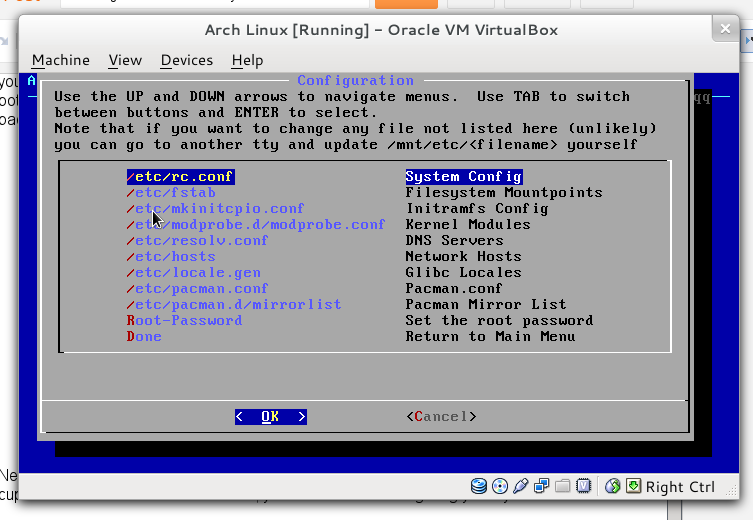Click the Arch Linux VirtualBox window title
The height and width of the screenshot is (520, 753).
381,30
